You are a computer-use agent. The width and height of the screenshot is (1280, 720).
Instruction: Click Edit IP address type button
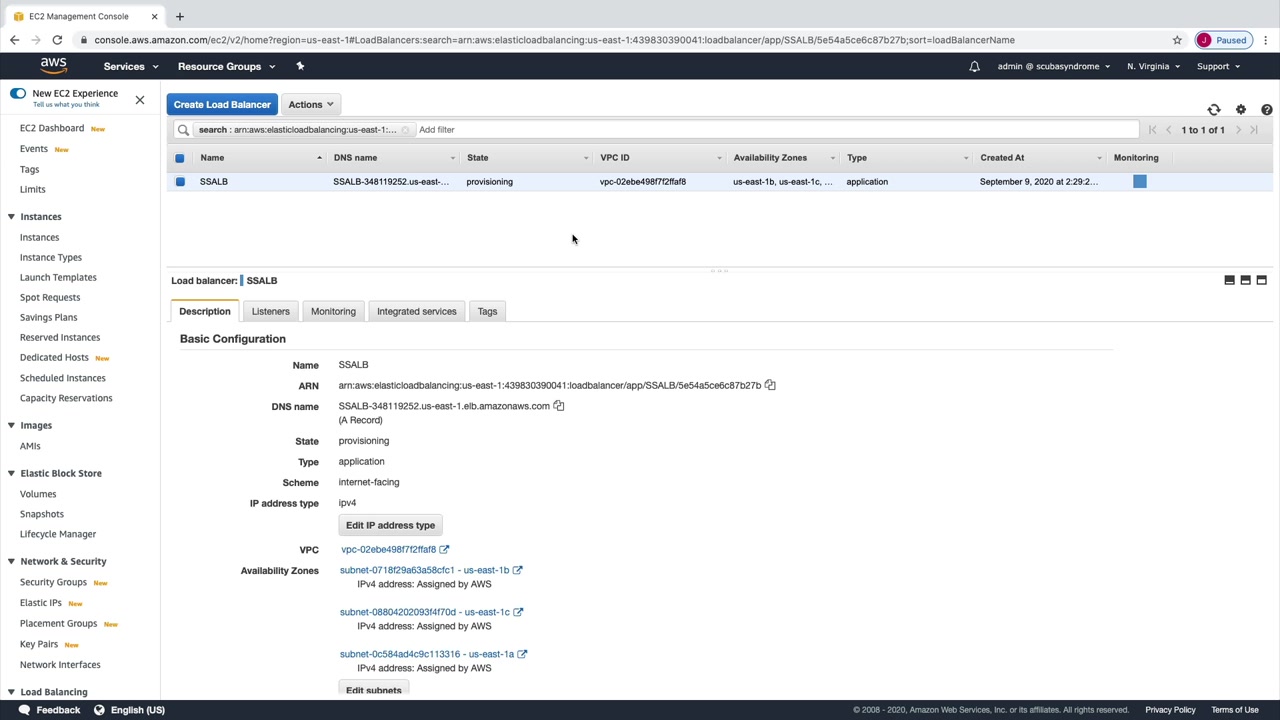(390, 525)
